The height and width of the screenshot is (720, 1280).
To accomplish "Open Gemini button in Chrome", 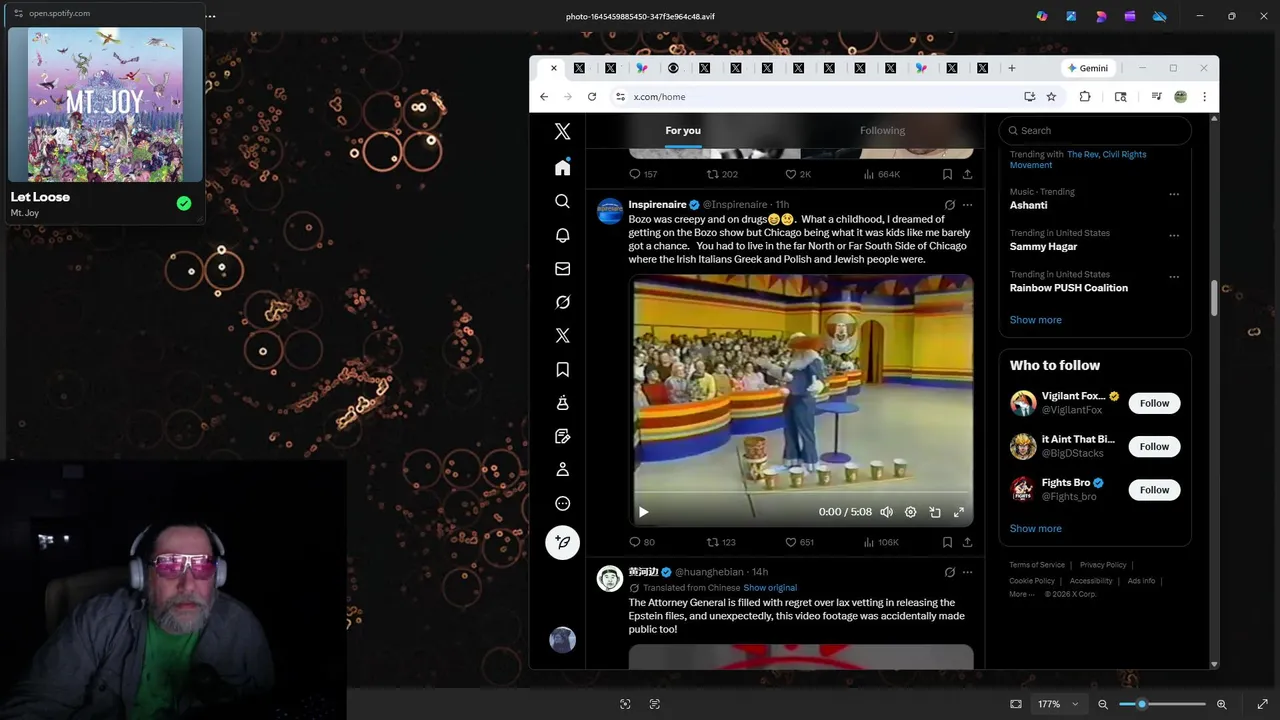I will click(1088, 68).
